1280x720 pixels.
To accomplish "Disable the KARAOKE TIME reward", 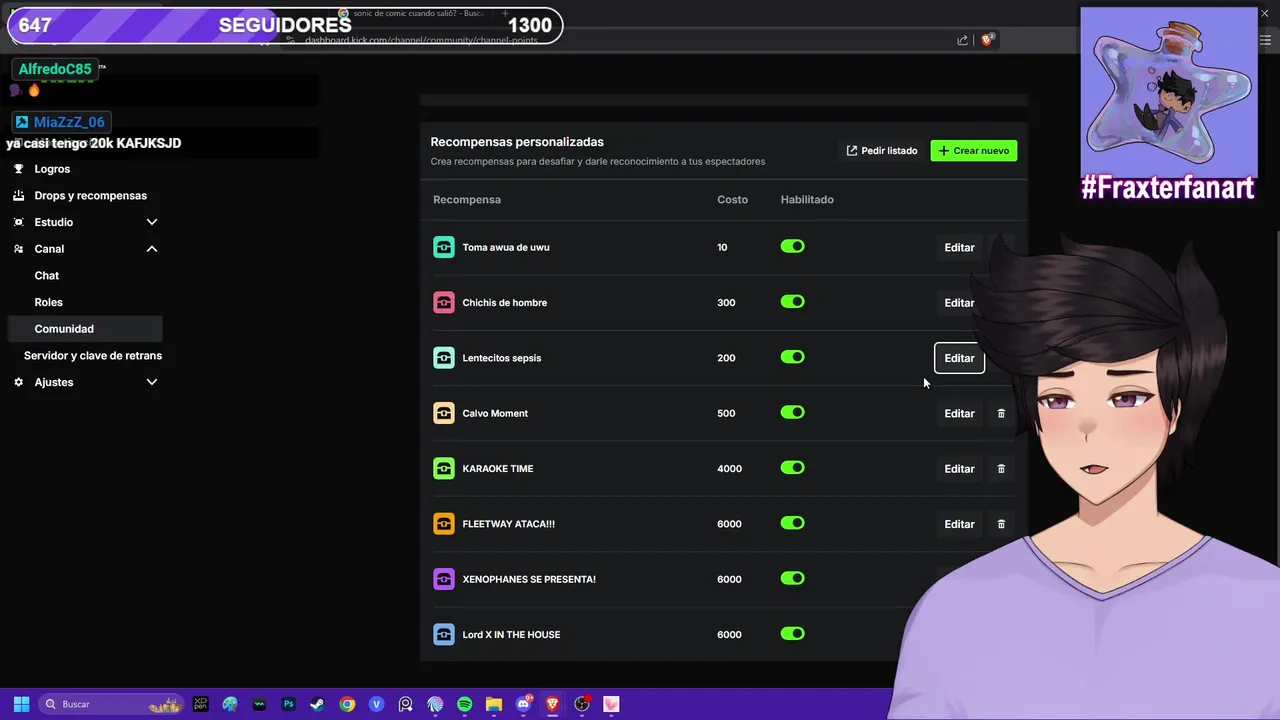I will 792,467.
